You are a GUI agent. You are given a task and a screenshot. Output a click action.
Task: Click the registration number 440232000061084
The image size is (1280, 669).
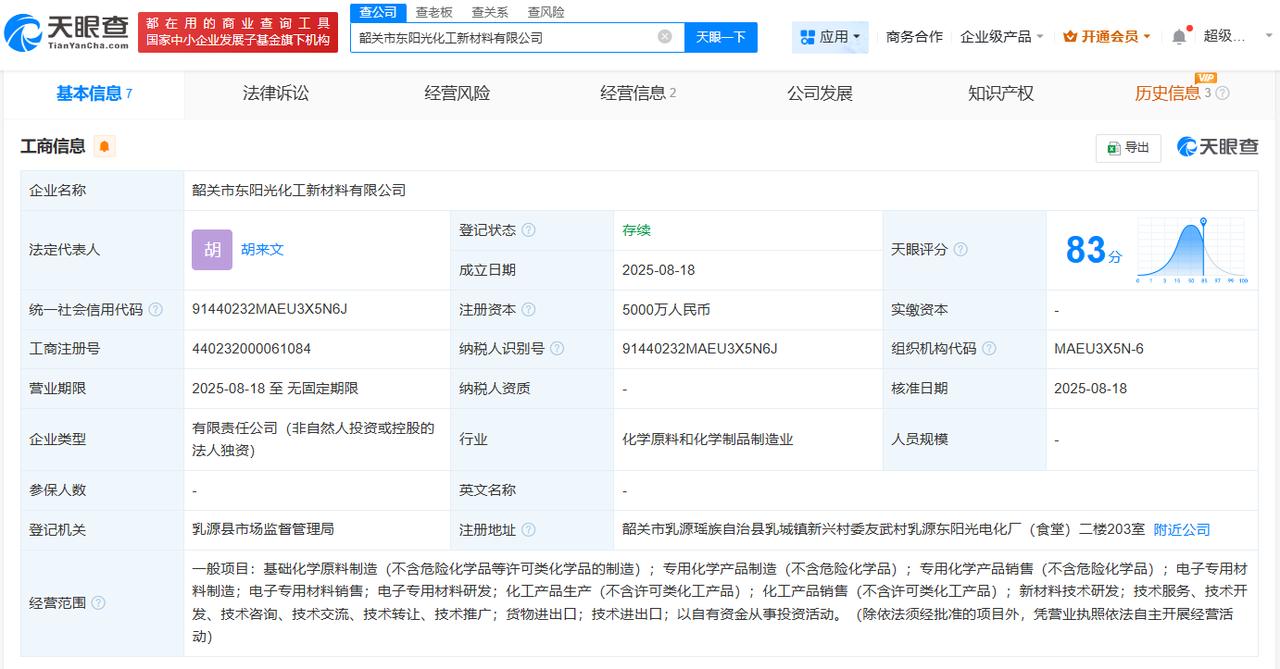[x=251, y=349]
